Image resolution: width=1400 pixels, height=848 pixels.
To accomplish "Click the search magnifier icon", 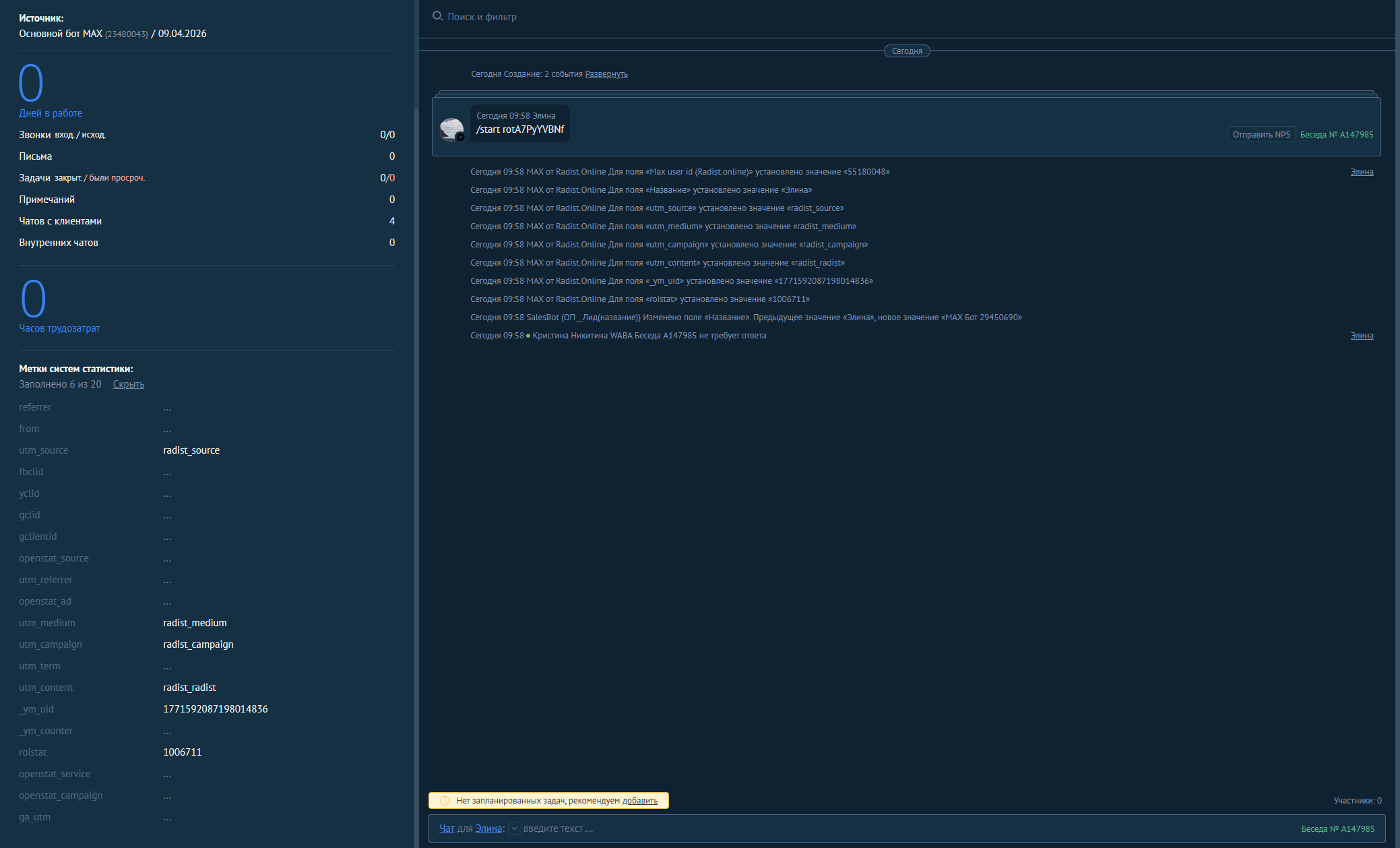I will coord(437,16).
